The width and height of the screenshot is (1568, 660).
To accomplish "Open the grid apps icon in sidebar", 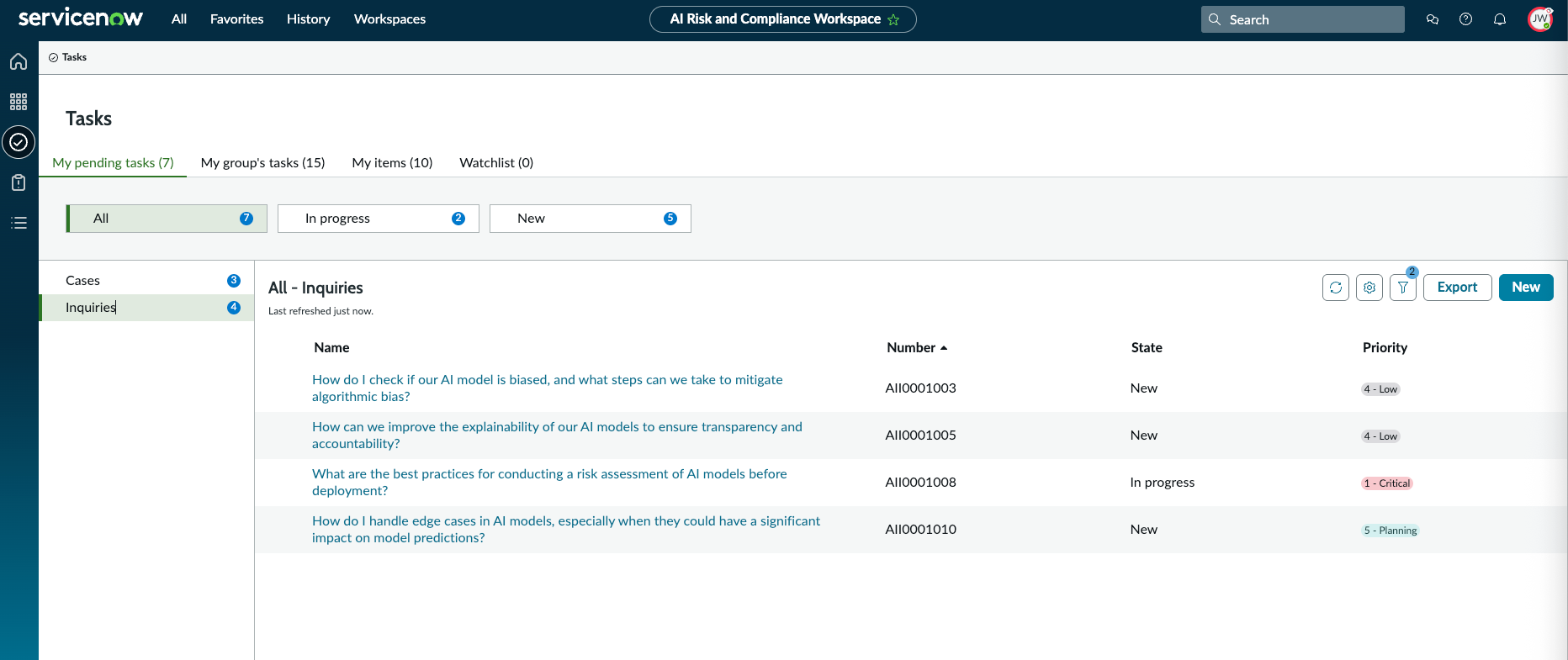I will tap(19, 102).
